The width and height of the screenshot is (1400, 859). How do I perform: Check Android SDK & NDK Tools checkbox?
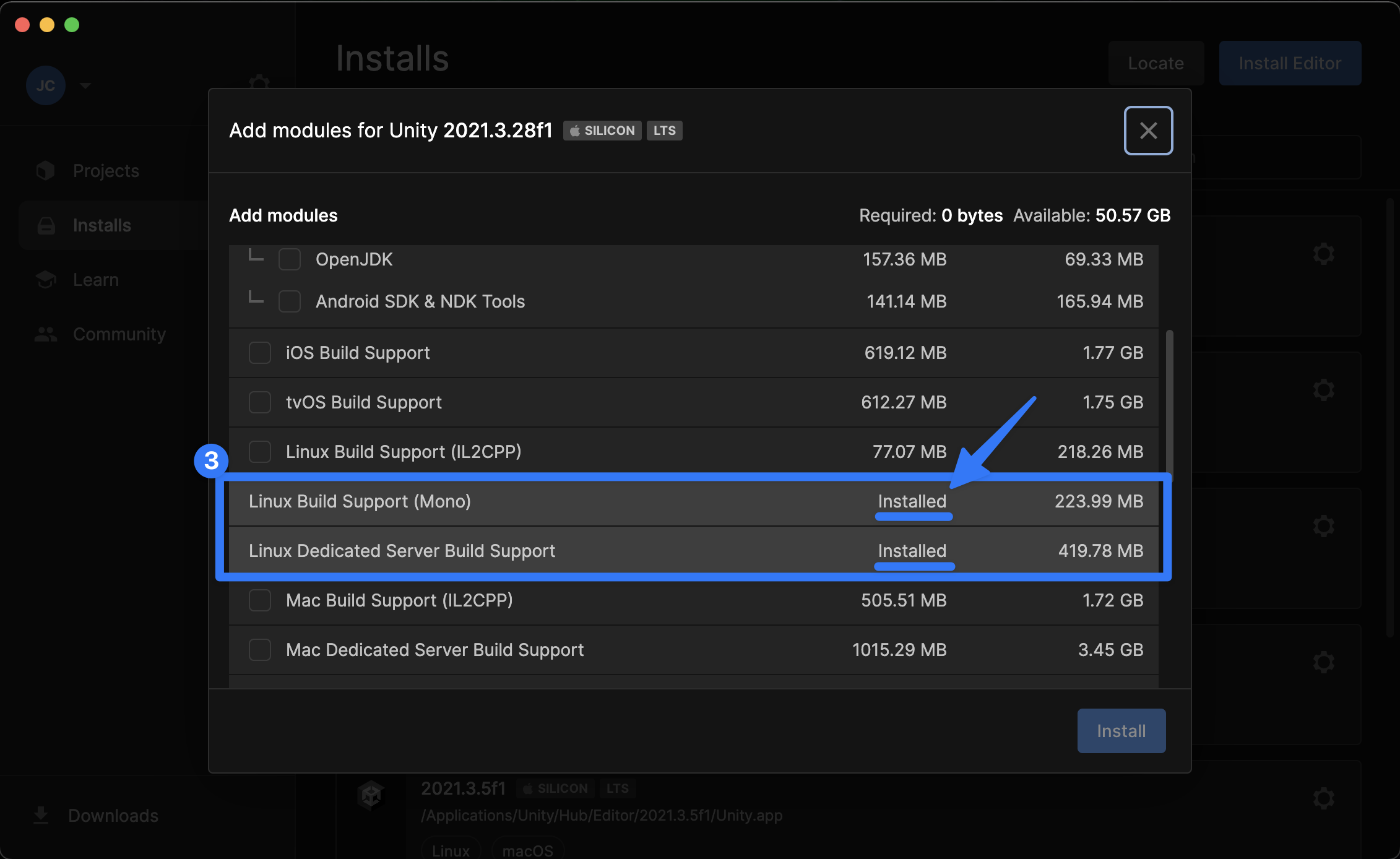click(290, 301)
